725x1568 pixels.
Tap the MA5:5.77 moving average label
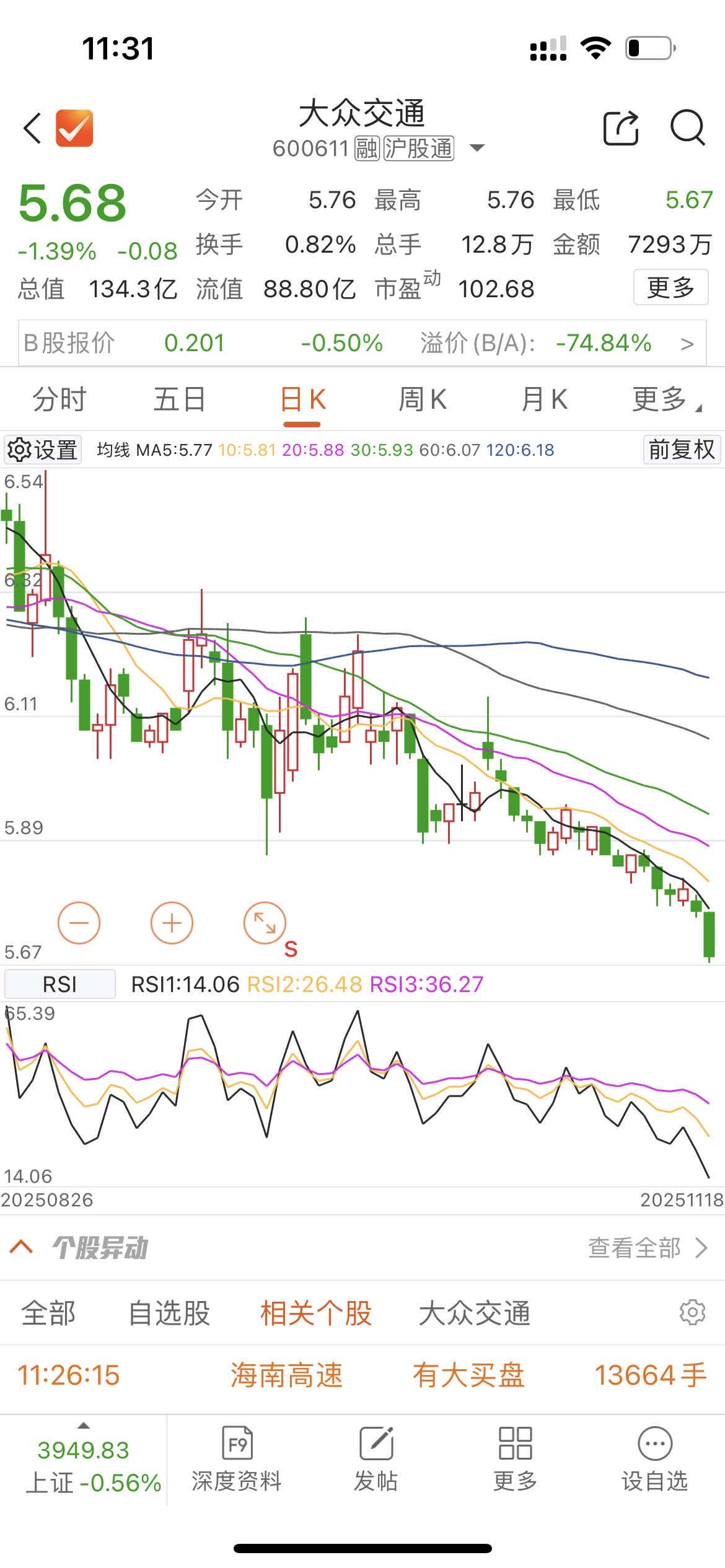[x=174, y=450]
